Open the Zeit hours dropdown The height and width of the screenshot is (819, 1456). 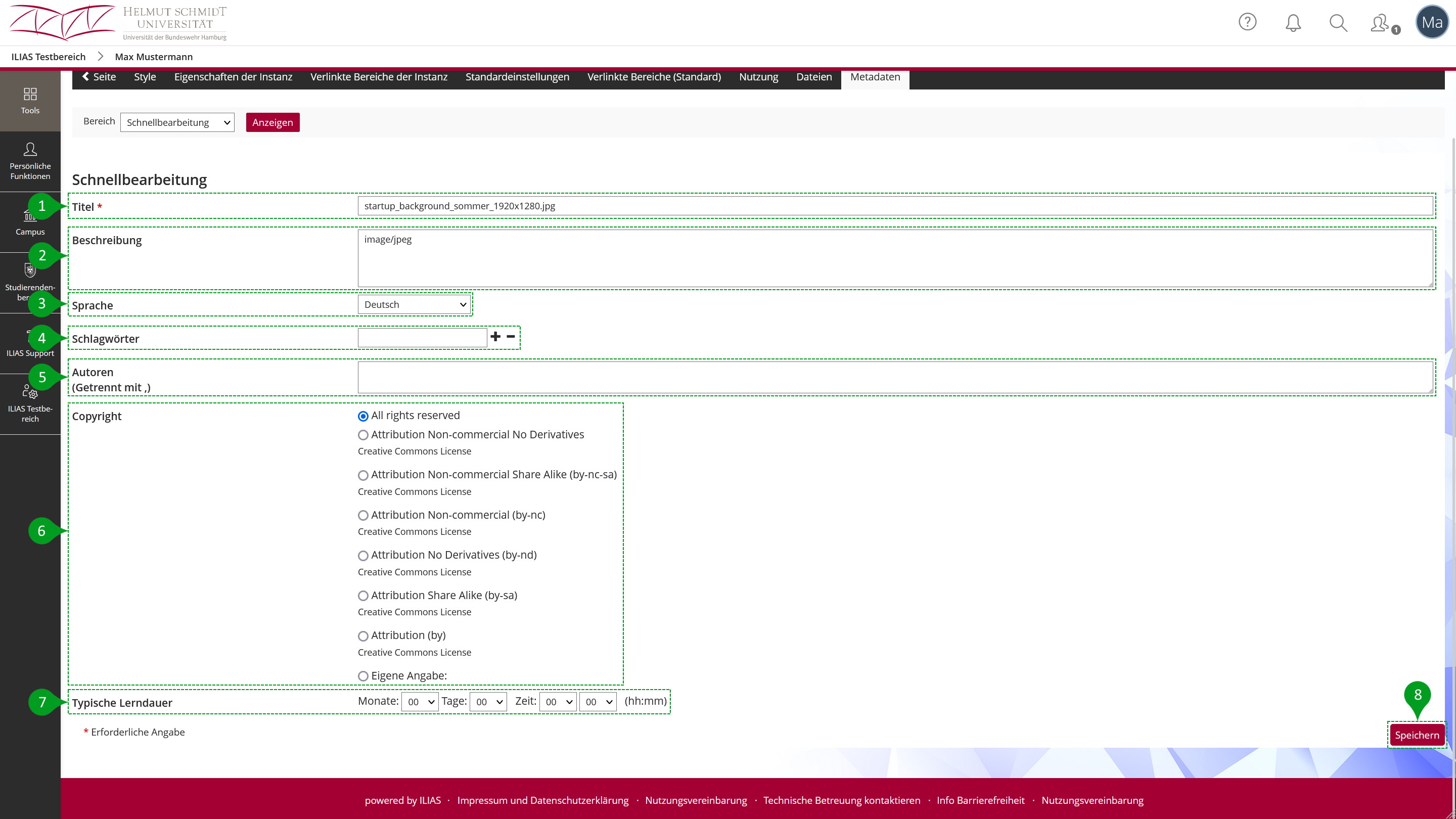tap(558, 701)
